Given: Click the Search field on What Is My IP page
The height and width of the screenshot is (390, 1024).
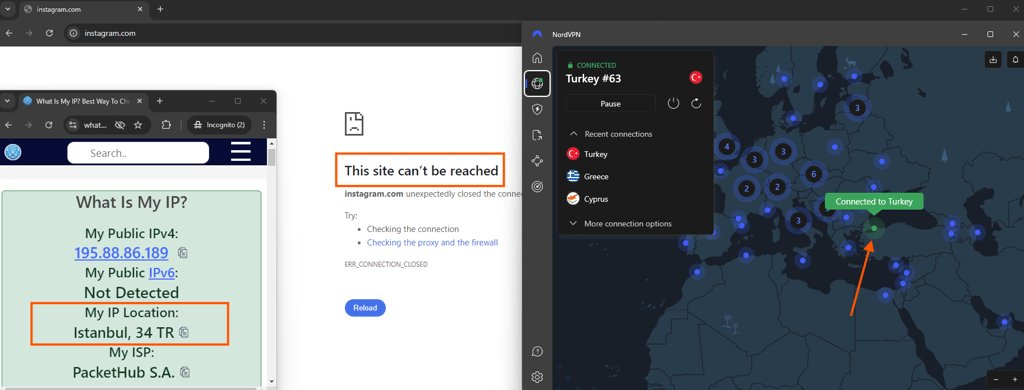Looking at the screenshot, I should pyautogui.click(x=138, y=153).
